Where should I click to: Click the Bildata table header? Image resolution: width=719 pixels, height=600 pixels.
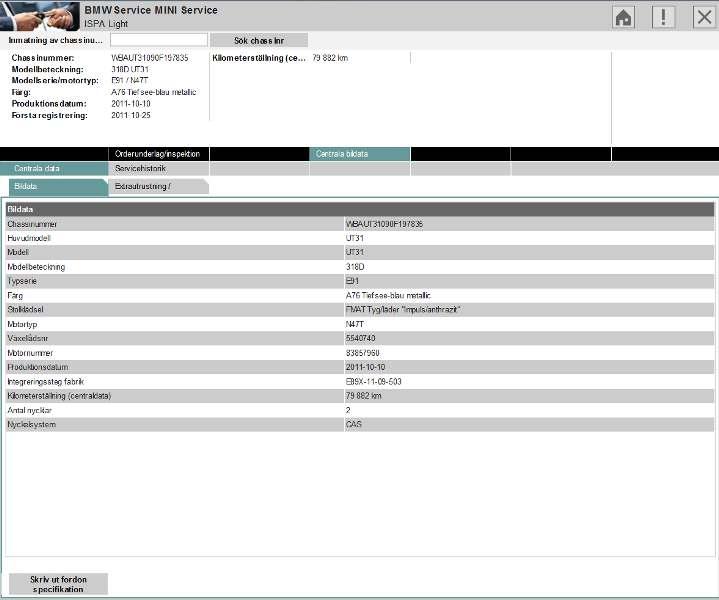(x=360, y=209)
